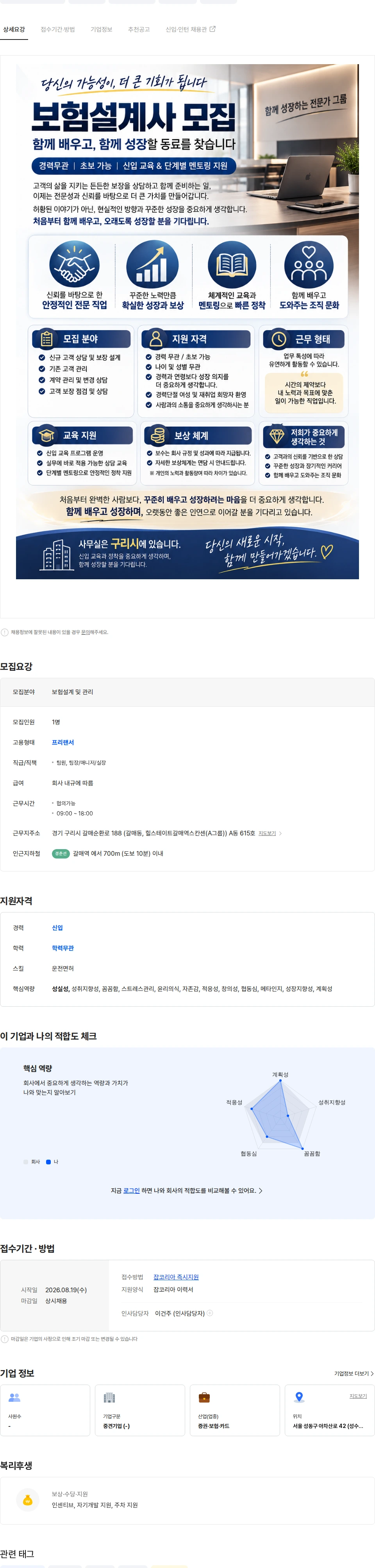Click the office building icon near 구리시
The height and width of the screenshot is (1568, 375).
coord(57,554)
